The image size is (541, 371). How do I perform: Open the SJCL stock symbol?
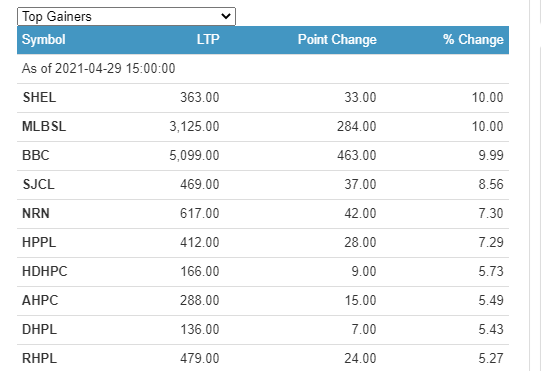click(38, 184)
